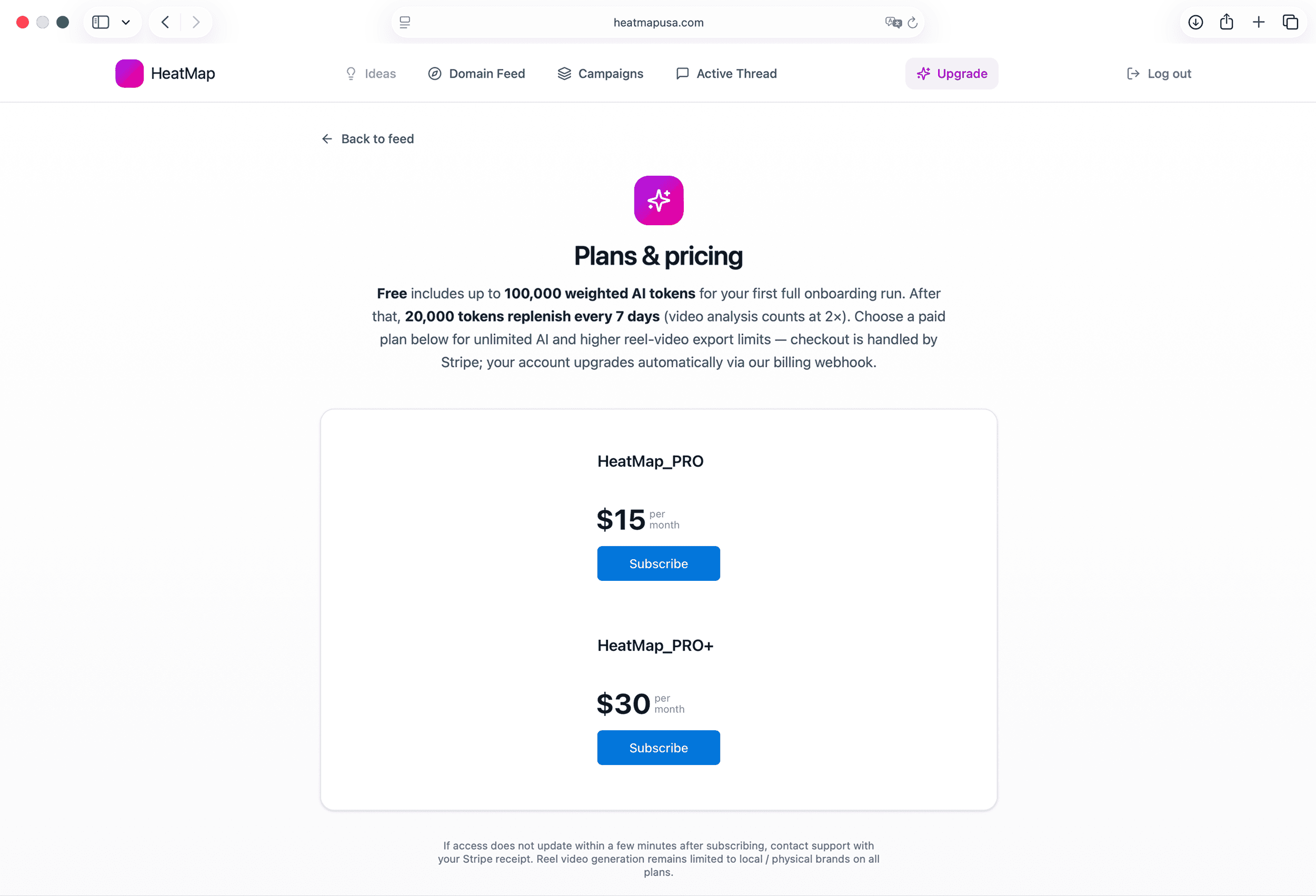This screenshot has height=896, width=1316.
Task: Subscribe to the HeatMap_PRO plan
Action: pos(658,563)
